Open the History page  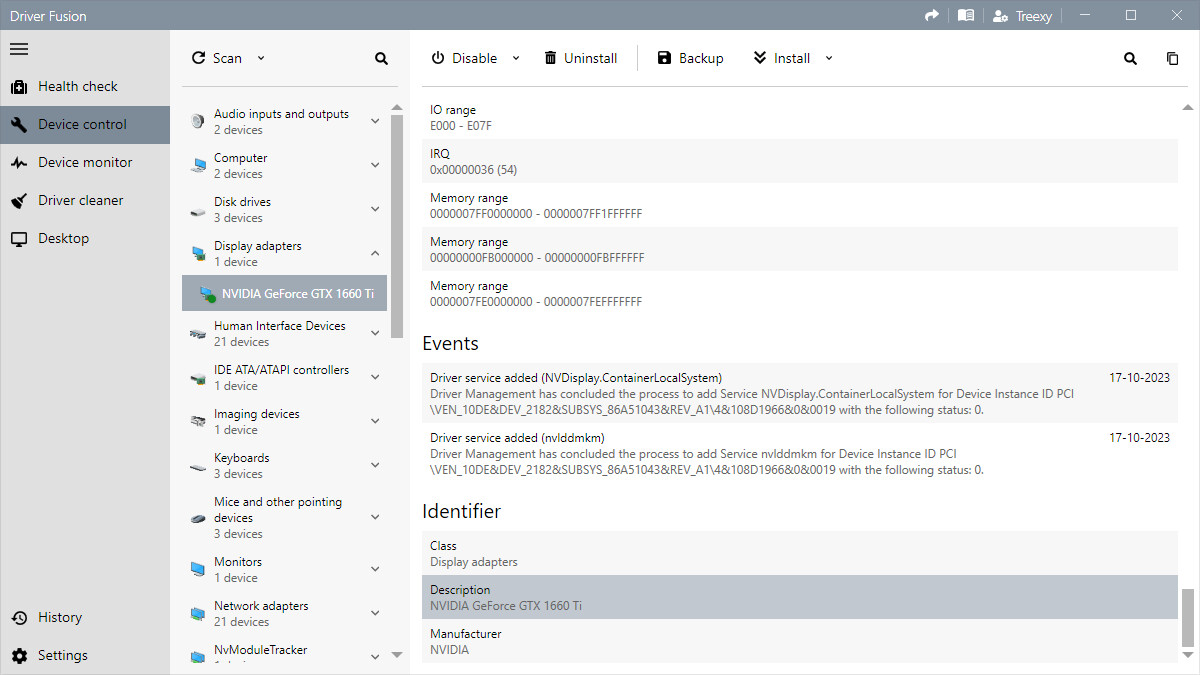point(59,618)
